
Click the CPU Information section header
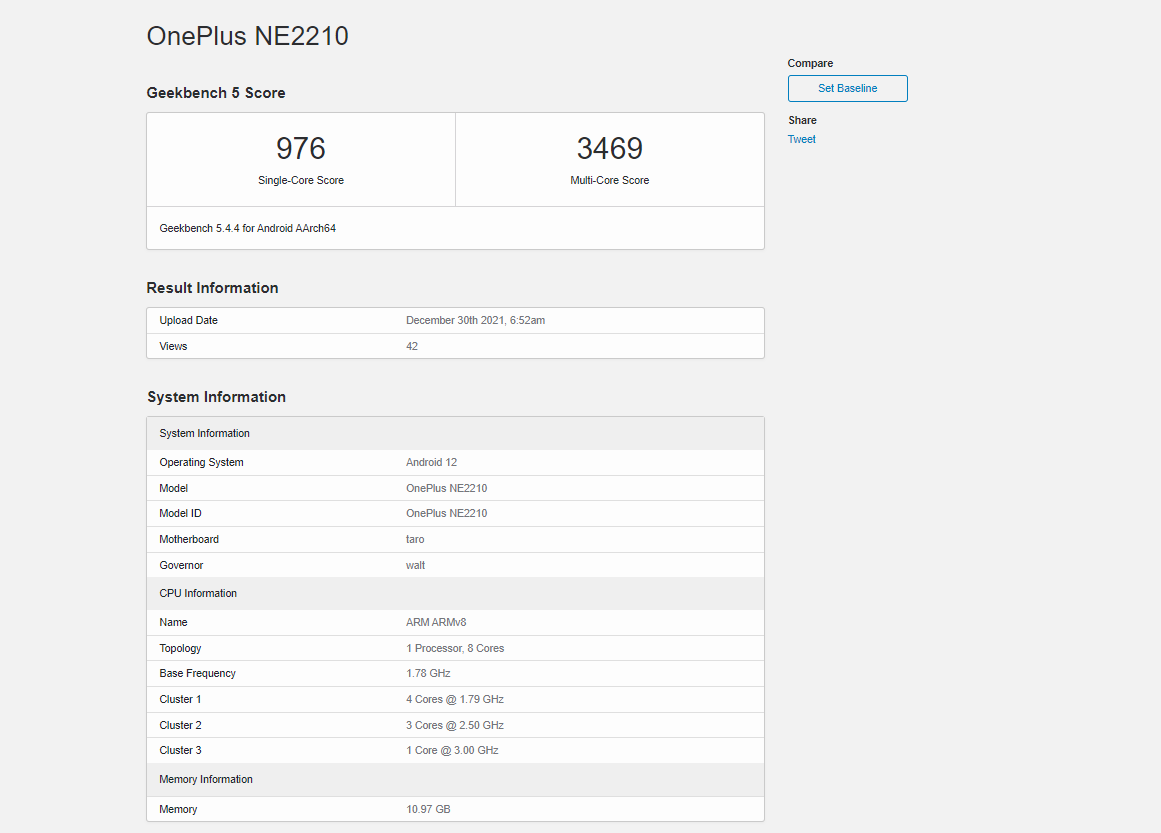(x=198, y=593)
